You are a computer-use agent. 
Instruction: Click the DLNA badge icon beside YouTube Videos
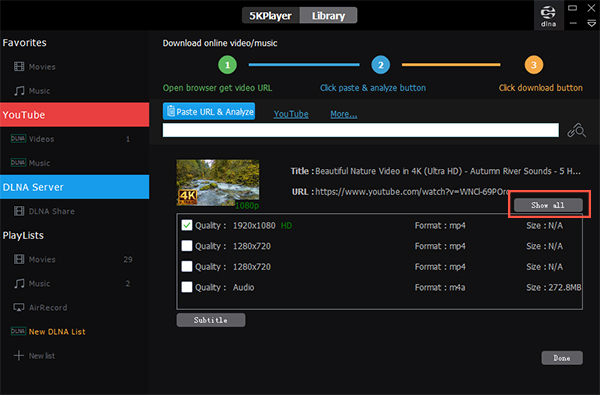click(x=18, y=139)
